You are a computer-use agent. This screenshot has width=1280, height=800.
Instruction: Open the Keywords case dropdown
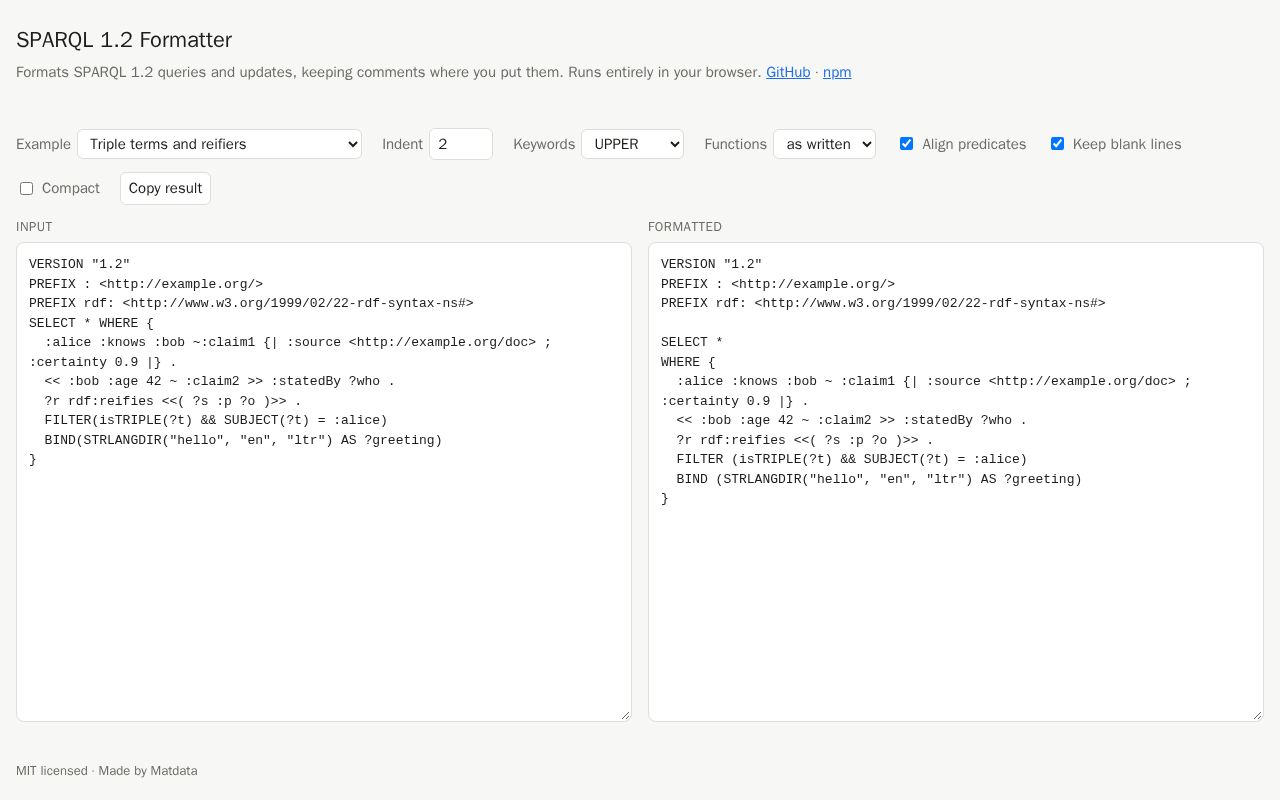pos(632,144)
